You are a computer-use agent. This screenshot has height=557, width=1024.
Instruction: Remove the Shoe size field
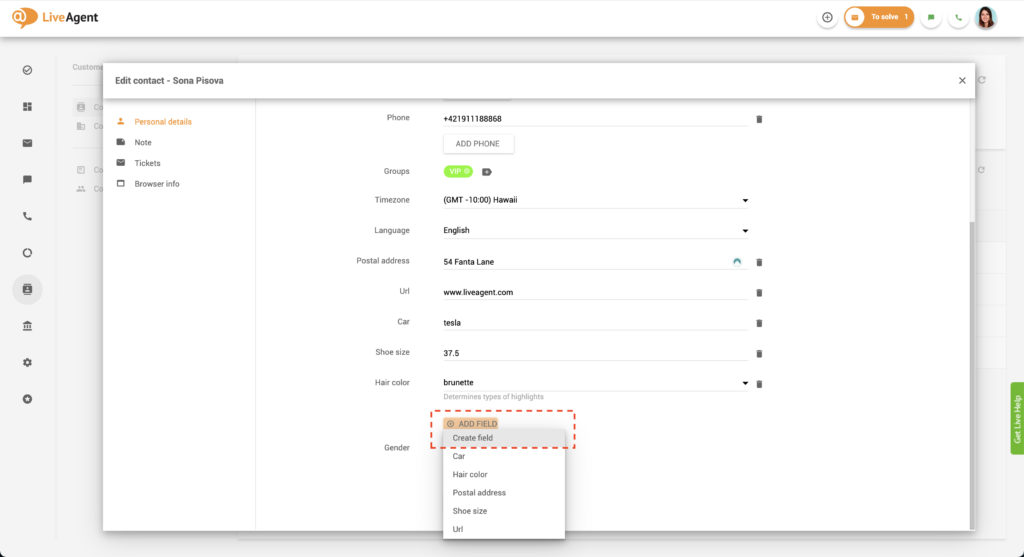coord(759,354)
